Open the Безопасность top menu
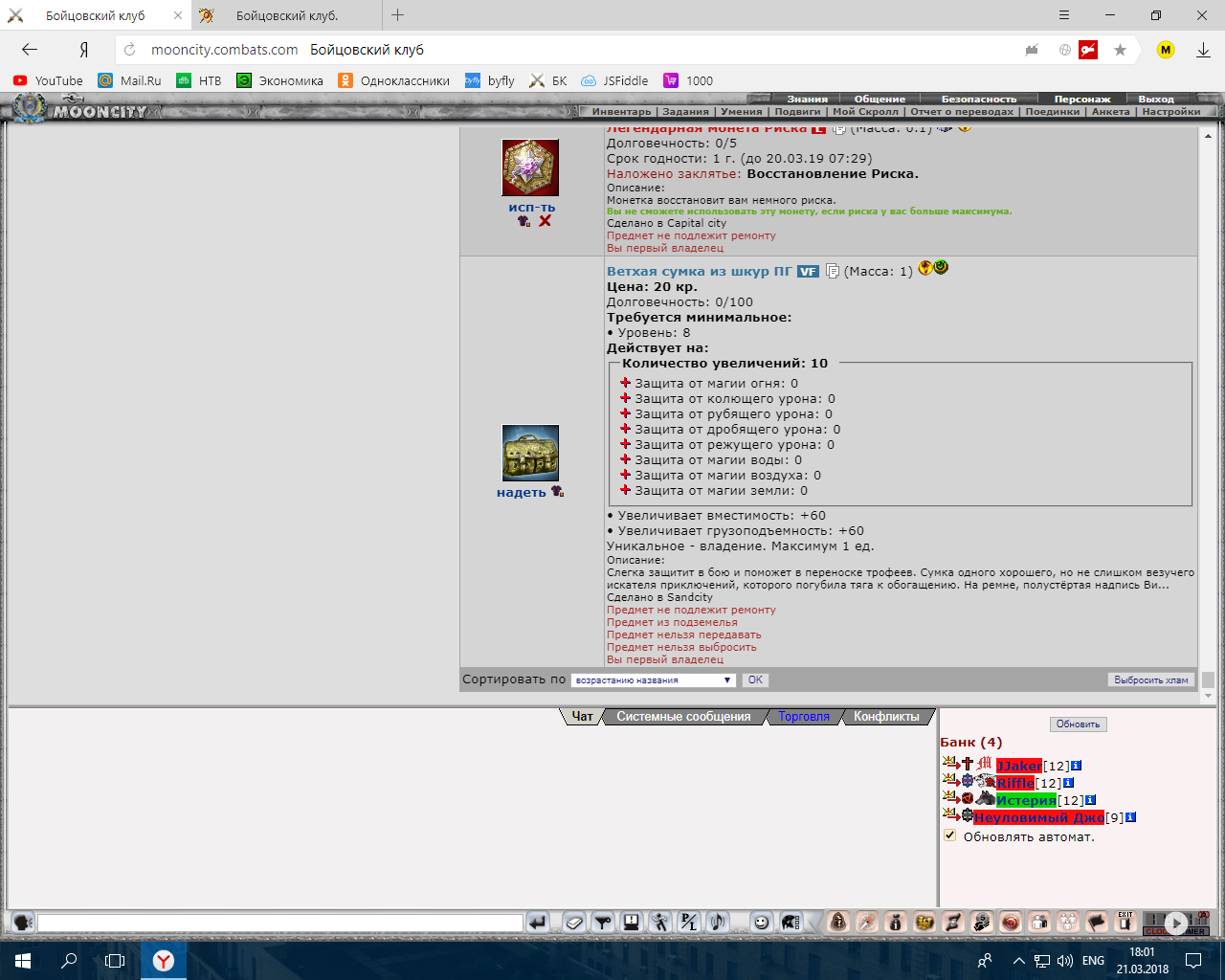Screen dimensions: 1225x980 (979, 99)
